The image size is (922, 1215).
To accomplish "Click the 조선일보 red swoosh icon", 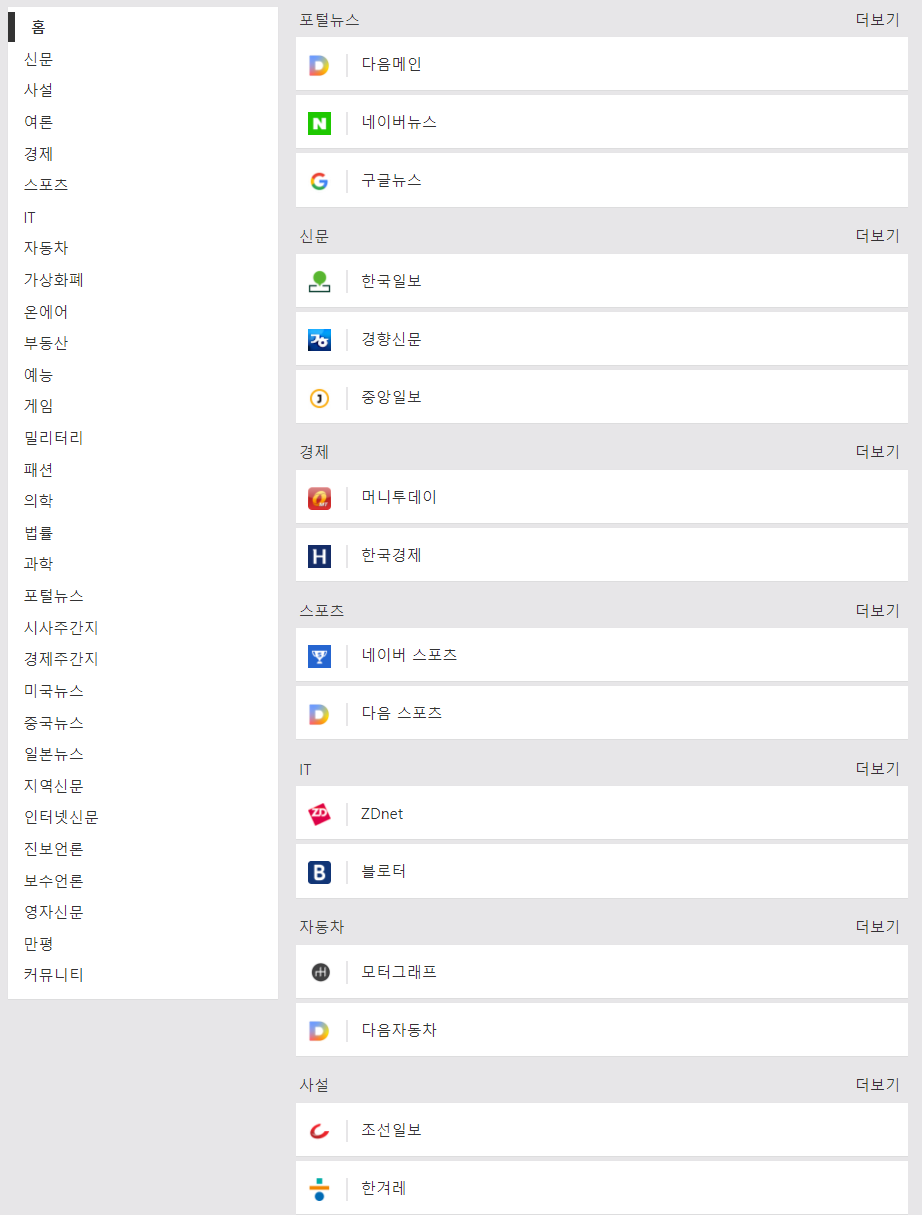I will point(319,1131).
